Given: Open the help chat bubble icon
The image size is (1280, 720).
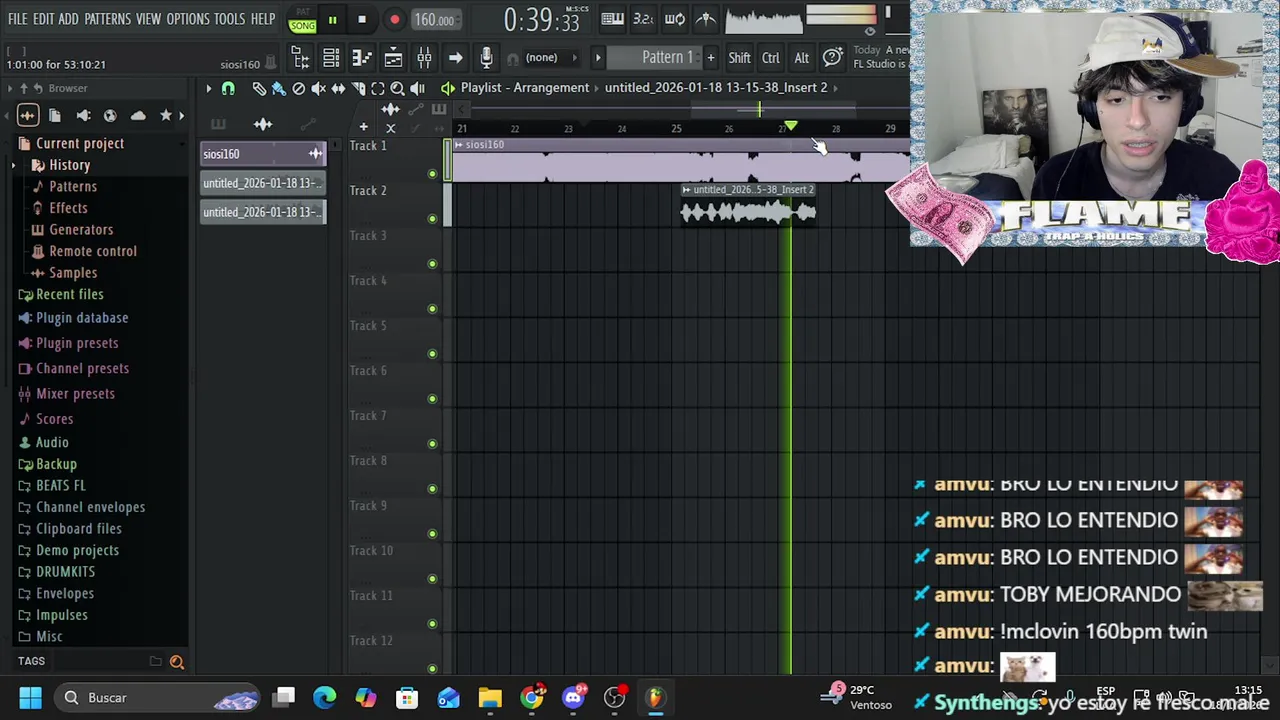Looking at the screenshot, I should 833,58.
